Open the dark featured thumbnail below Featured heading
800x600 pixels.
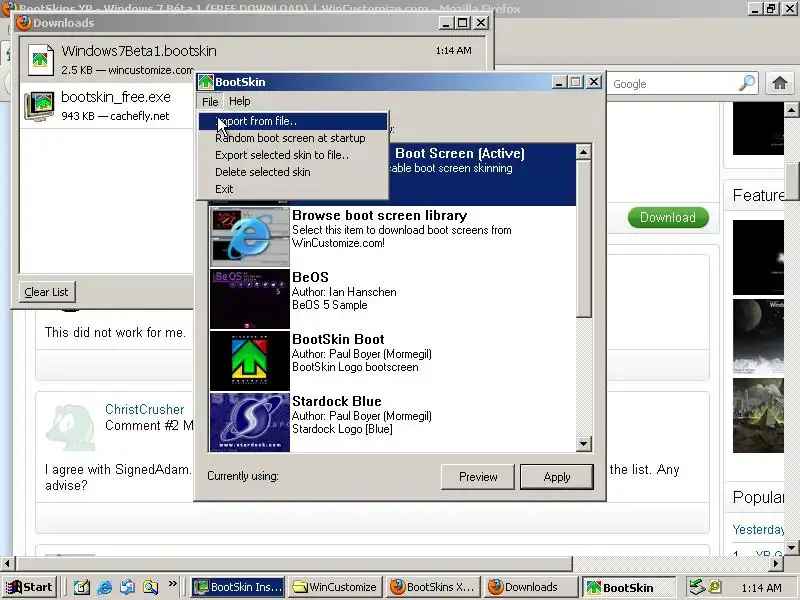click(758, 257)
